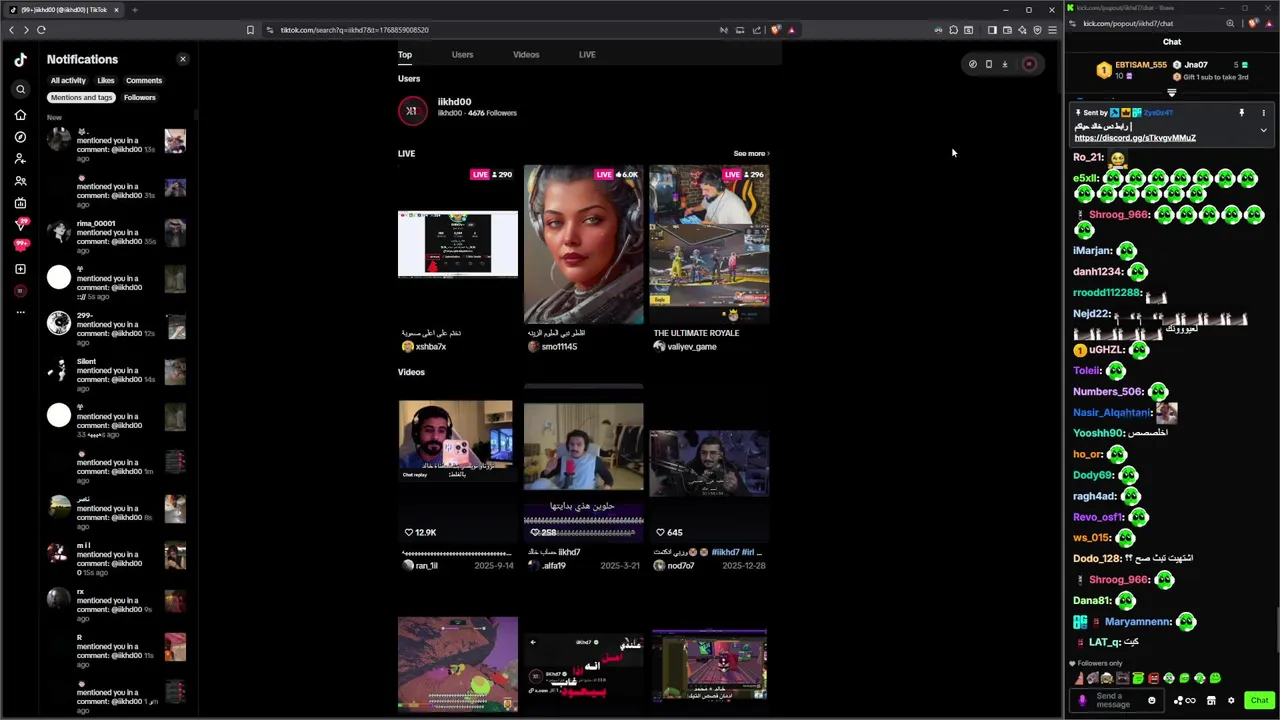Open THE ULTIMATE ROYALE live thumbnail
Image resolution: width=1280 pixels, height=720 pixels.
(709, 244)
